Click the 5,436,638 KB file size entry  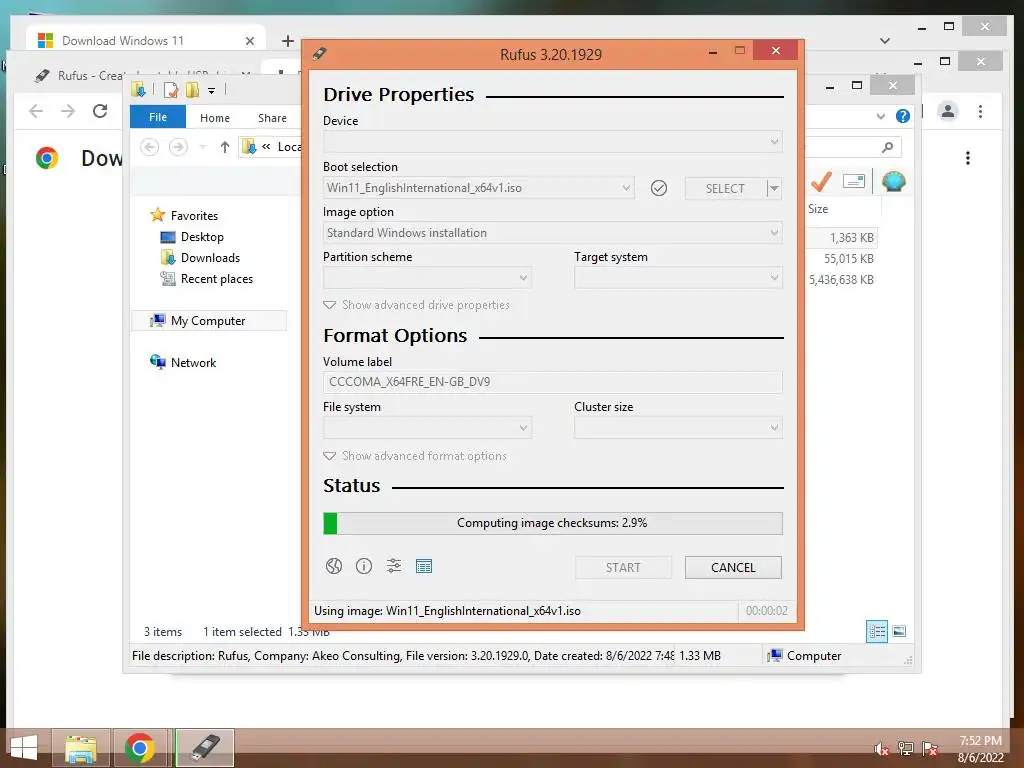(841, 280)
